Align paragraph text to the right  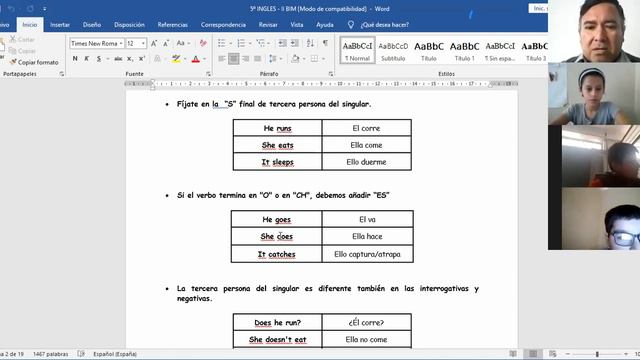245,59
